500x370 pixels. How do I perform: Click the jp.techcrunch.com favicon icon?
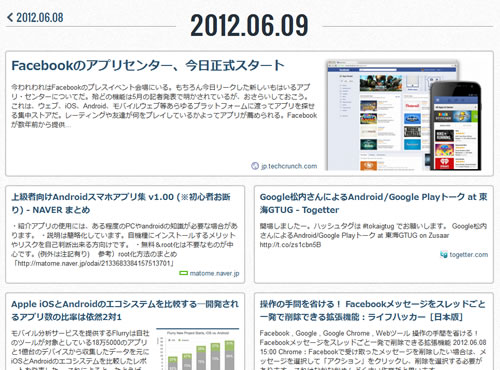[255, 166]
